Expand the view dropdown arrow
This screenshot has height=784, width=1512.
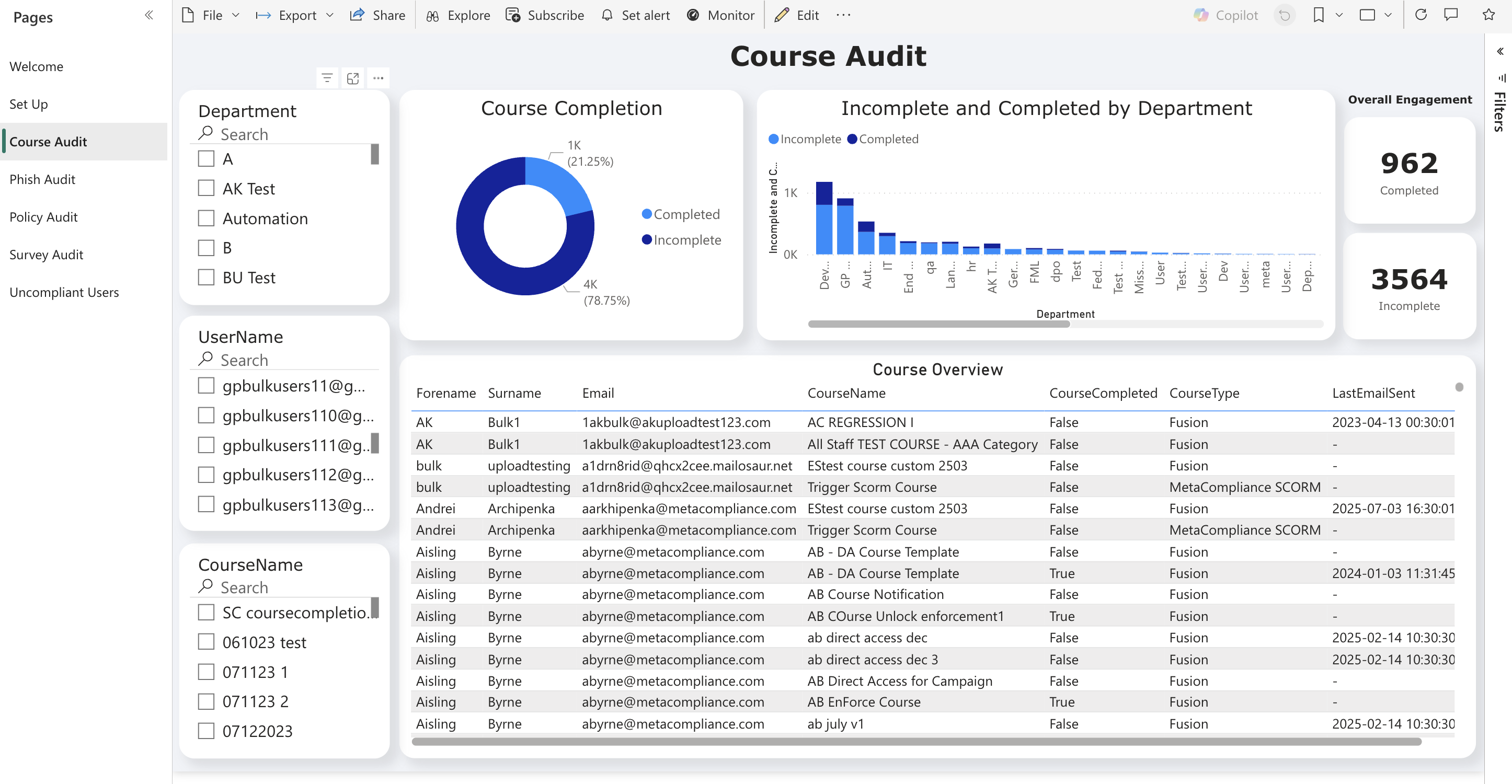(1388, 15)
